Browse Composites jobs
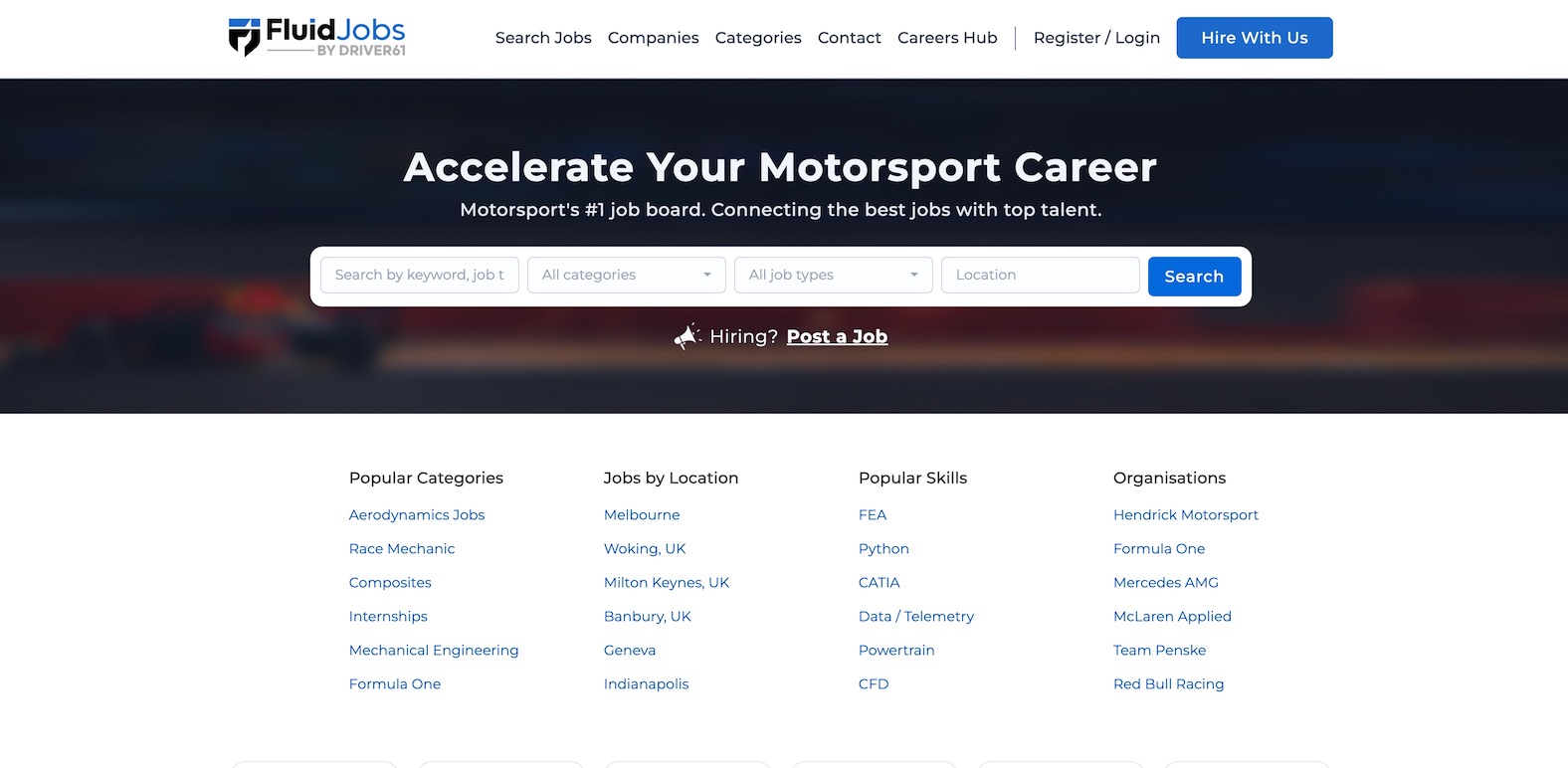Viewport: 1568px width, 768px height. (390, 583)
